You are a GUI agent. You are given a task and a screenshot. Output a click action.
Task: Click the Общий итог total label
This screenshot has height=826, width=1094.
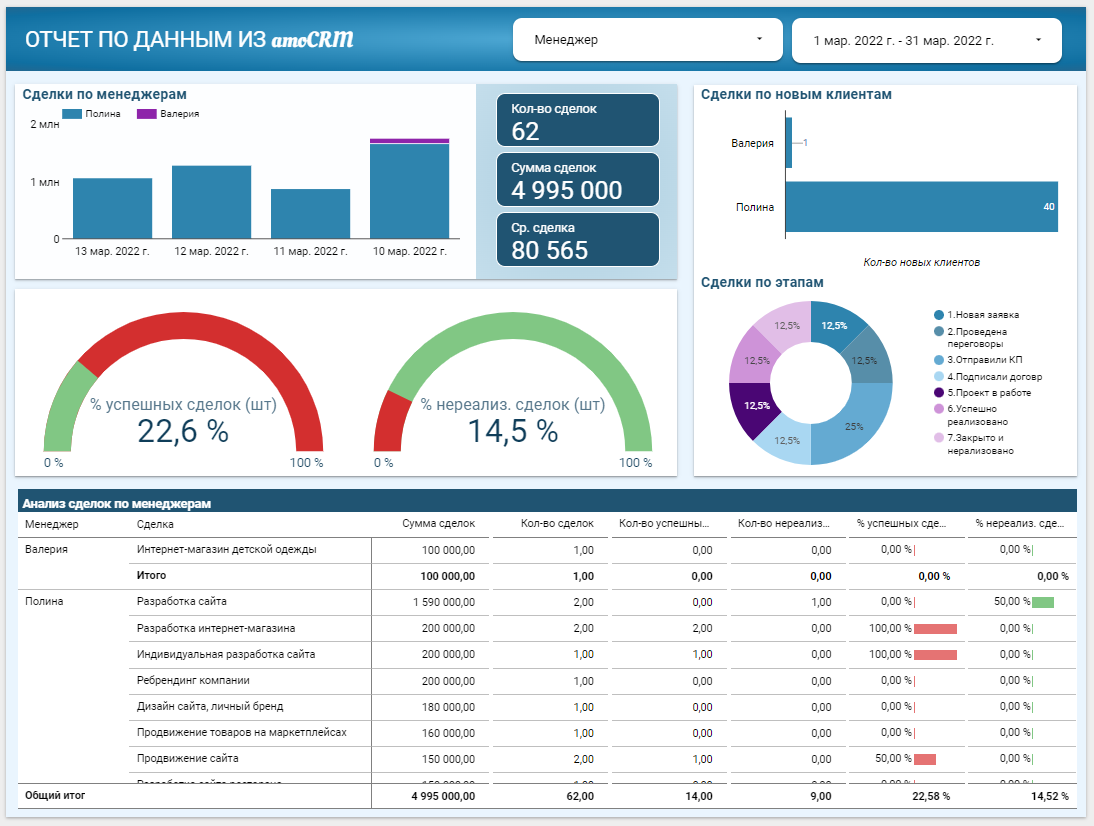point(55,795)
